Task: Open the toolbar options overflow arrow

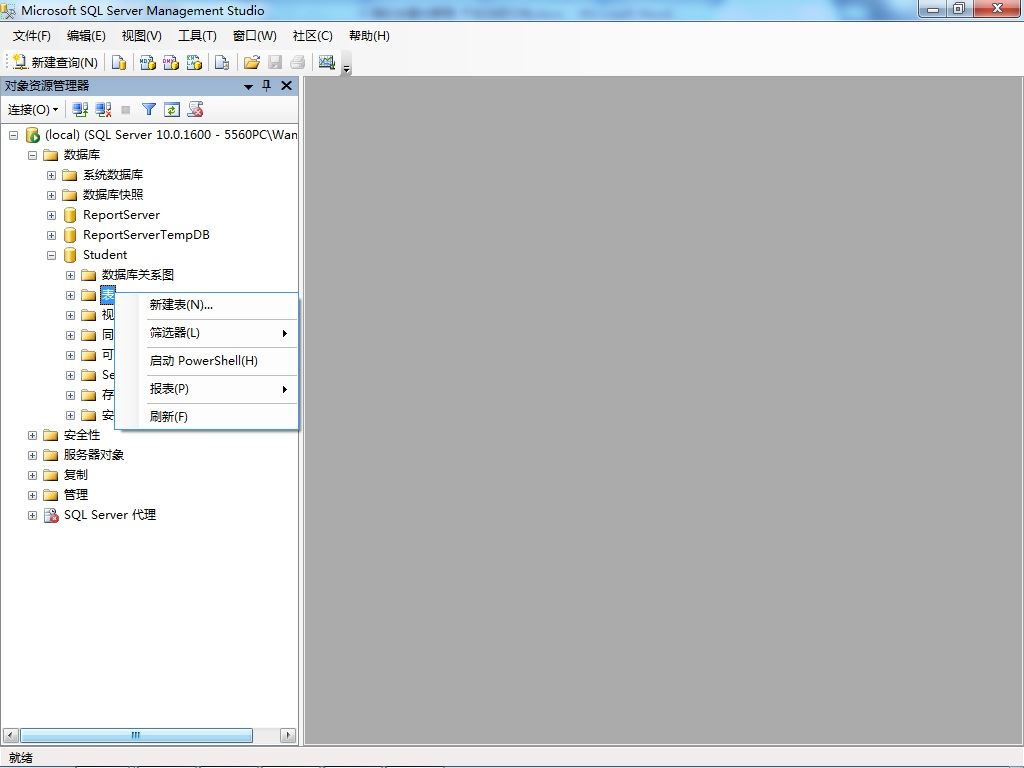Action: pyautogui.click(x=347, y=68)
